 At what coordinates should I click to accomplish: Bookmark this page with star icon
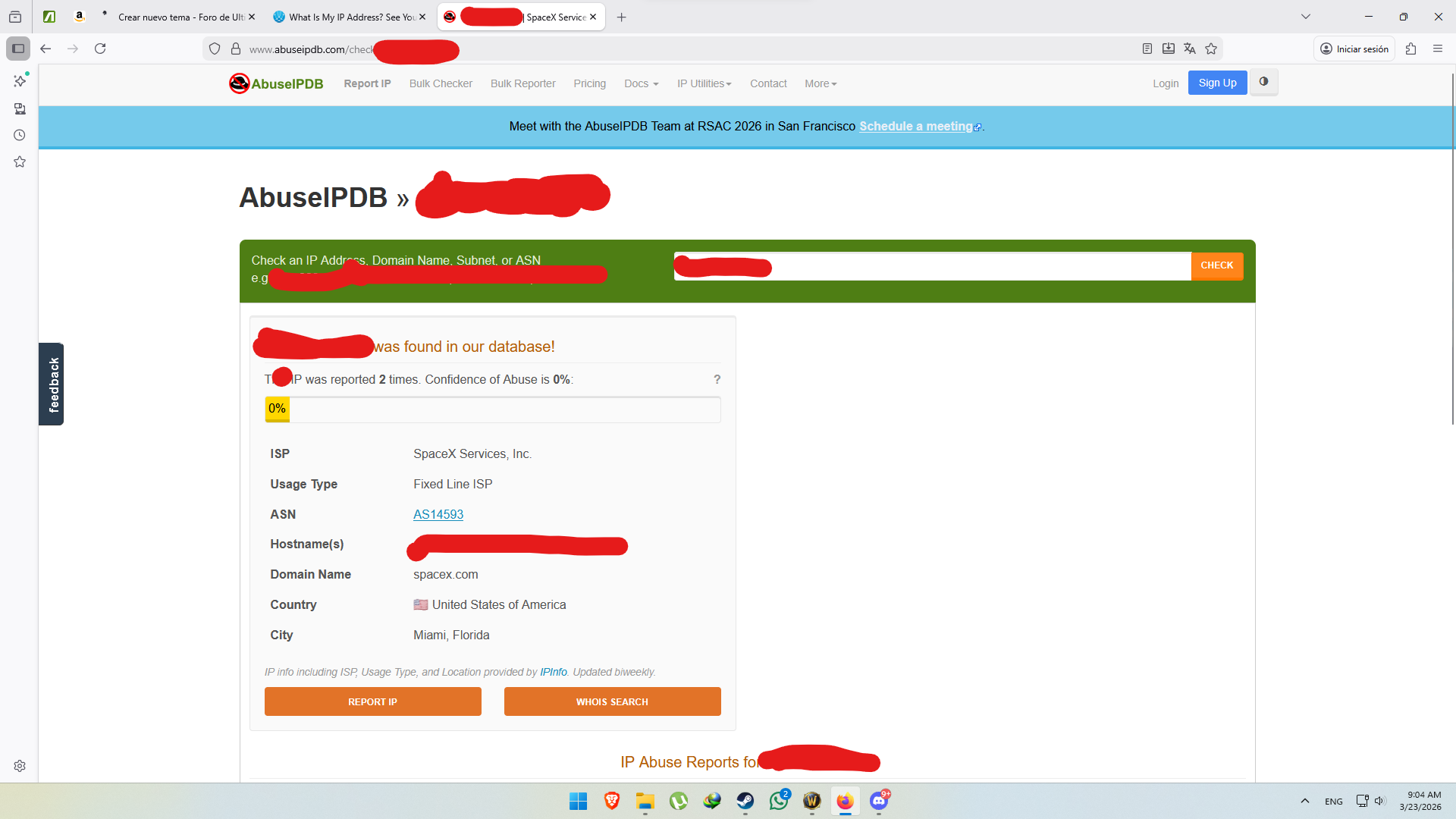(x=1211, y=49)
